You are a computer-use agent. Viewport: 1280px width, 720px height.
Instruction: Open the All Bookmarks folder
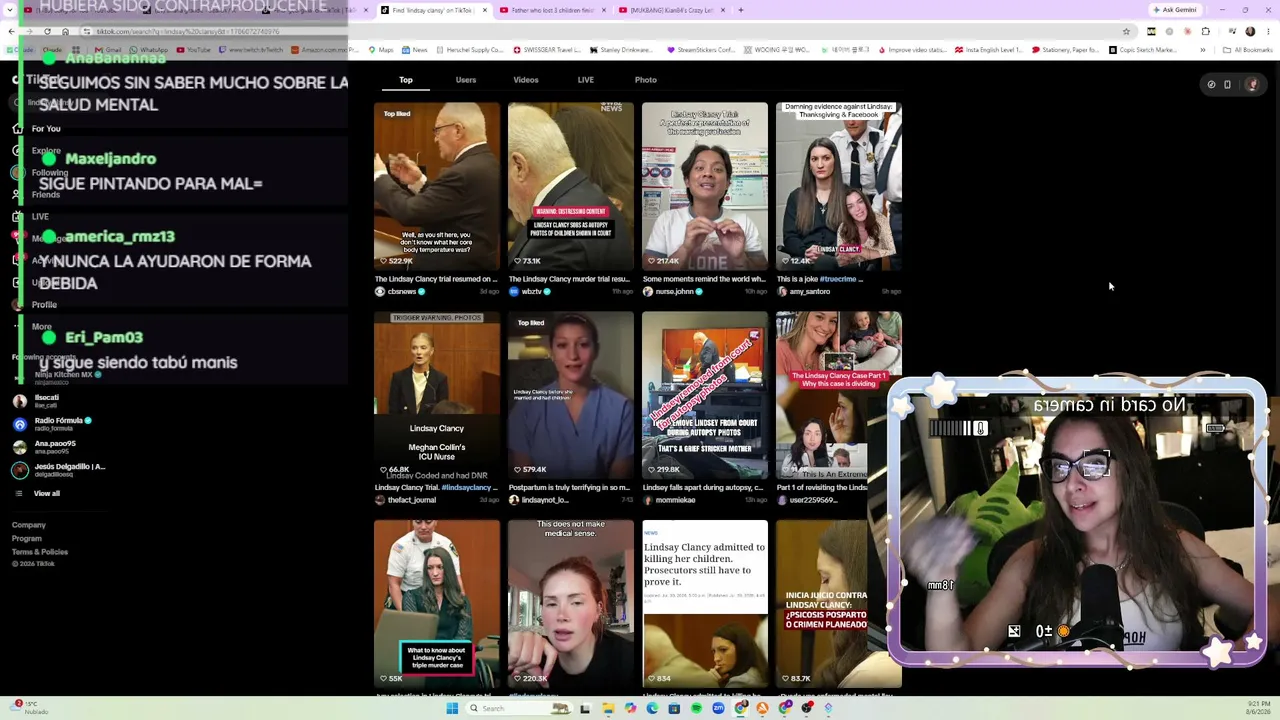pyautogui.click(x=1247, y=50)
